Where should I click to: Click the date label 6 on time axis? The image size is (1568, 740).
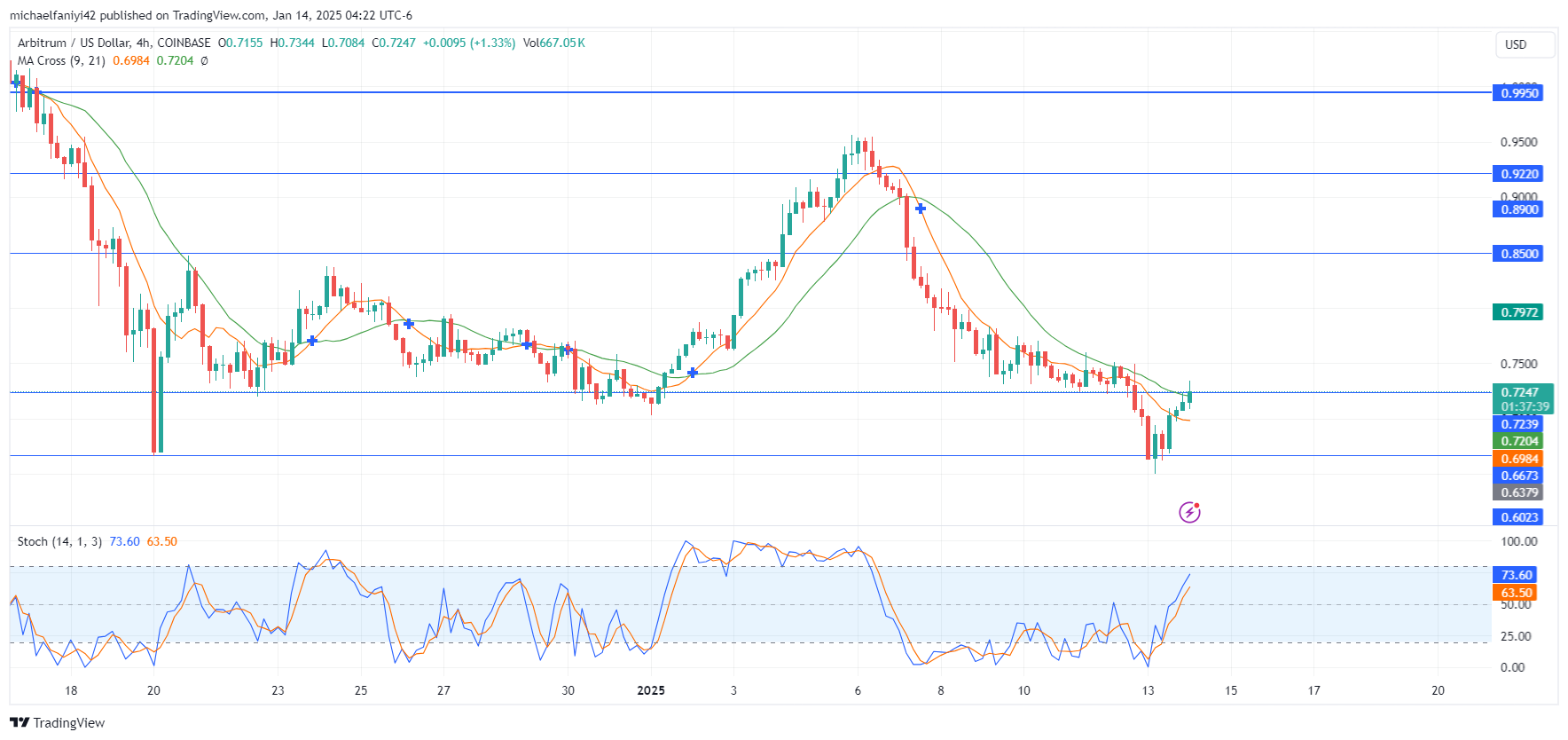click(x=858, y=690)
